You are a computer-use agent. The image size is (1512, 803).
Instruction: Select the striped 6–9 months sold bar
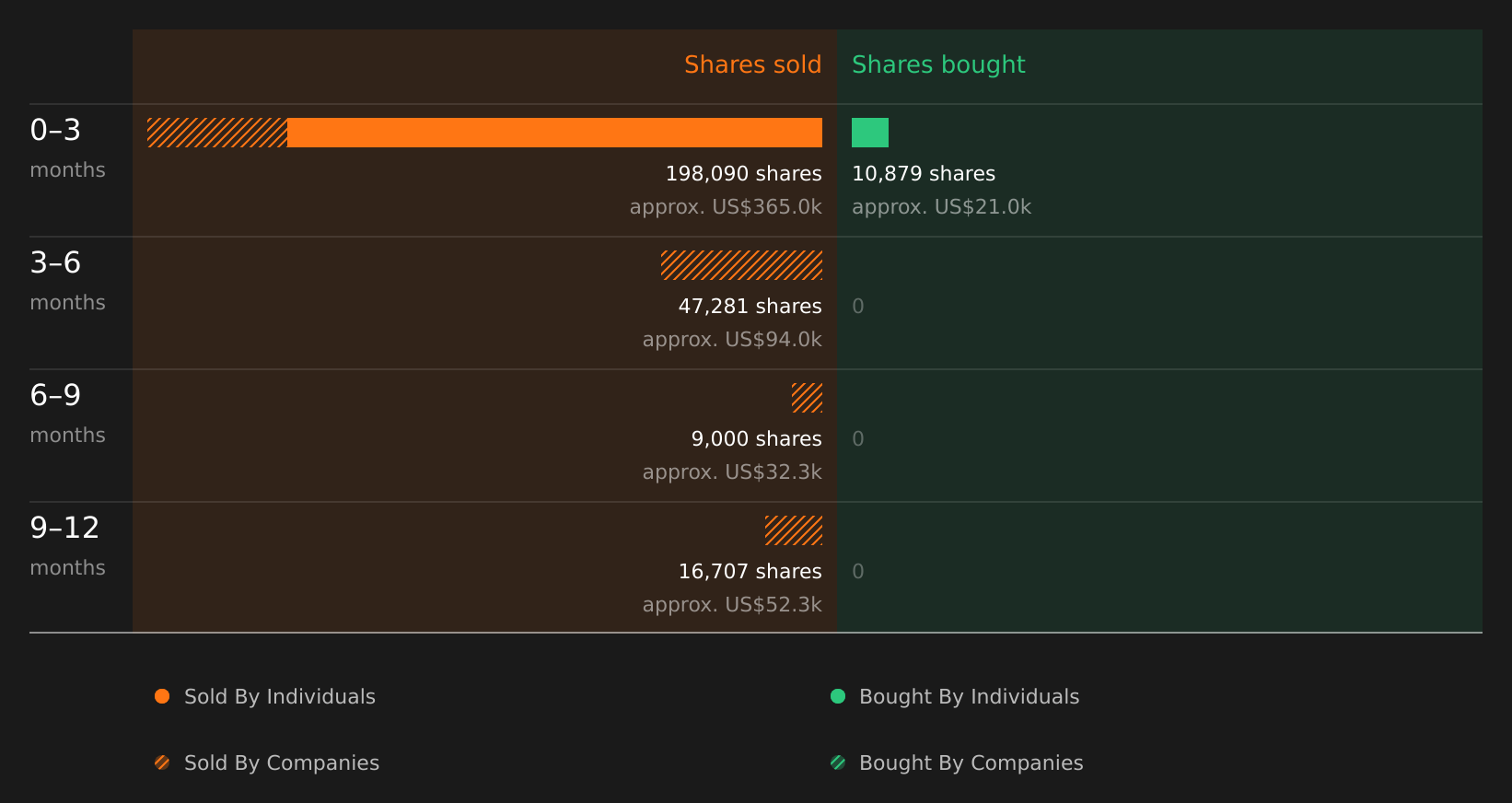[x=807, y=398]
